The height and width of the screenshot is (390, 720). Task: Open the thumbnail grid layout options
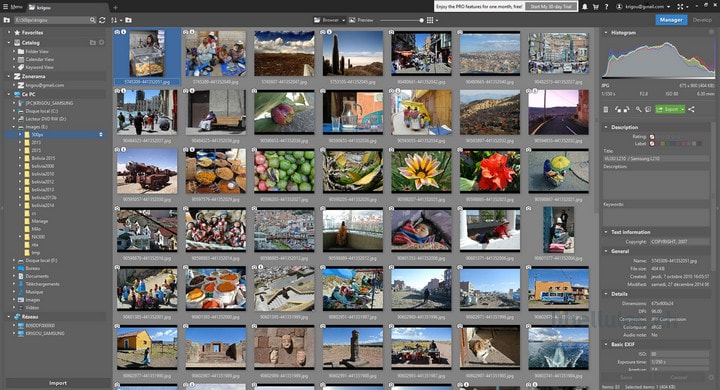pyautogui.click(x=432, y=20)
